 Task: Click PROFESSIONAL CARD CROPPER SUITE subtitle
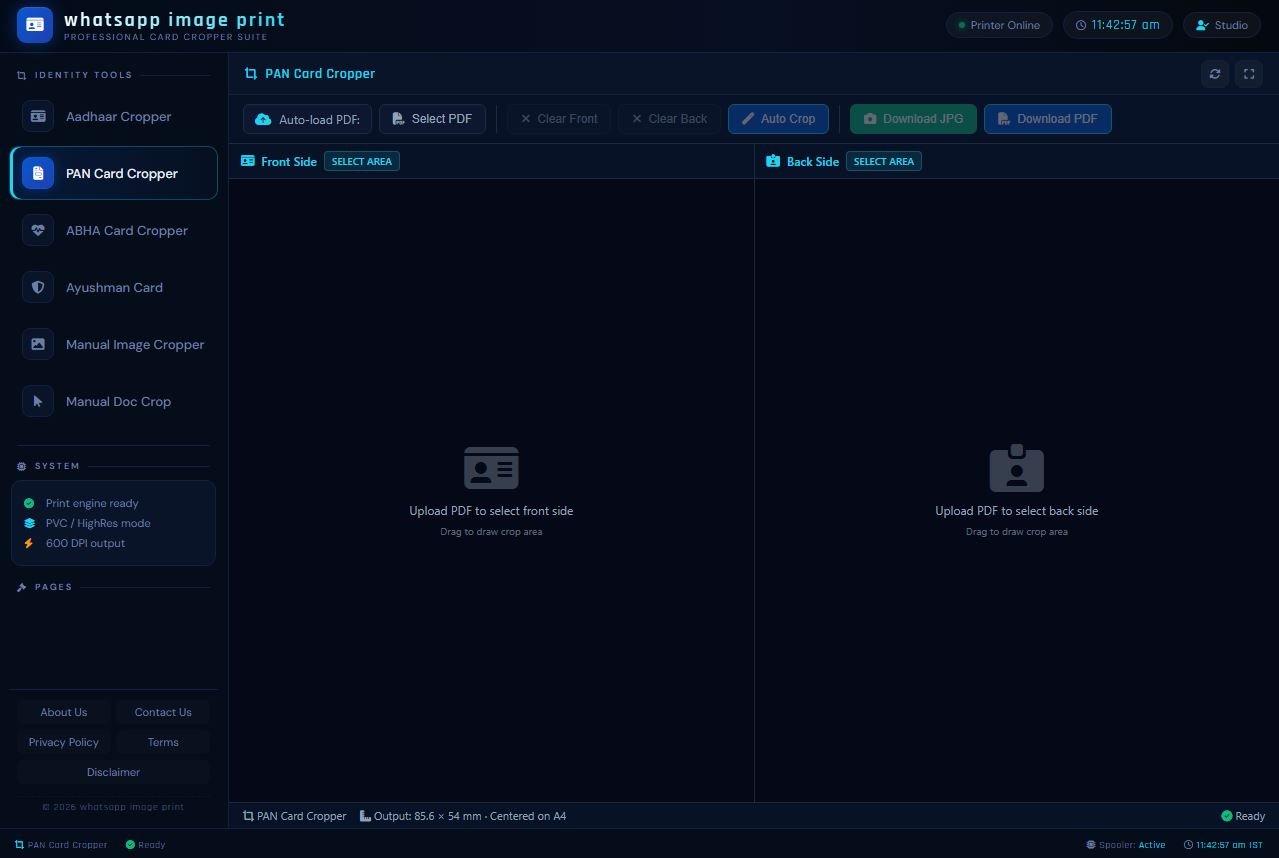point(165,37)
